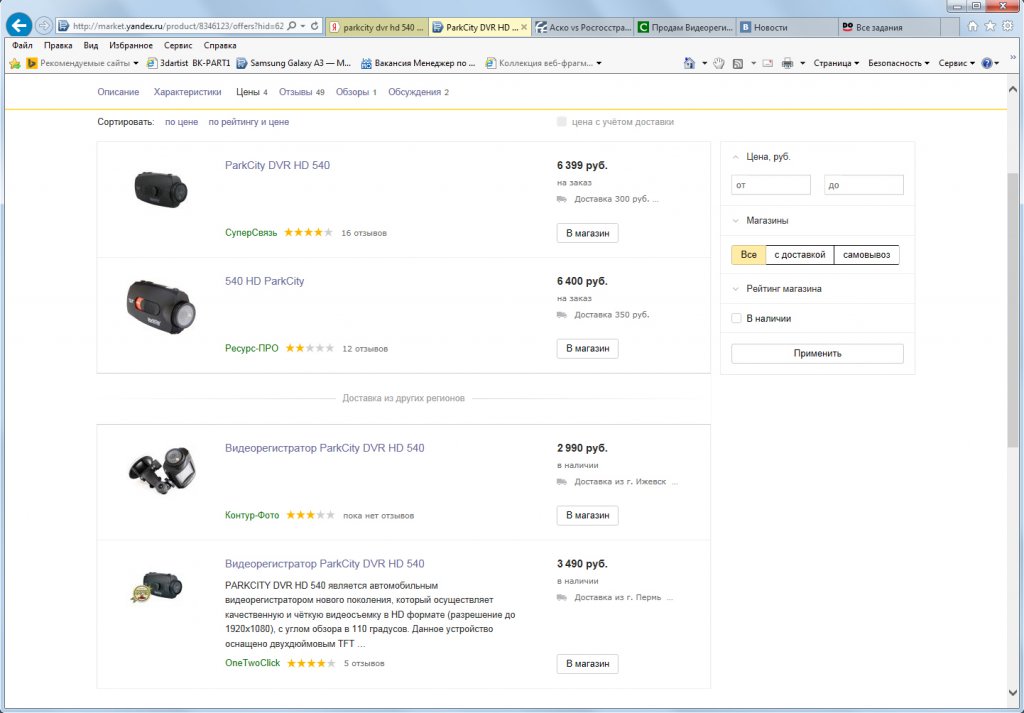Screen dimensions: 1024x713
Task: Click 'В магазин' for Контур-Фото offer
Action: point(588,515)
